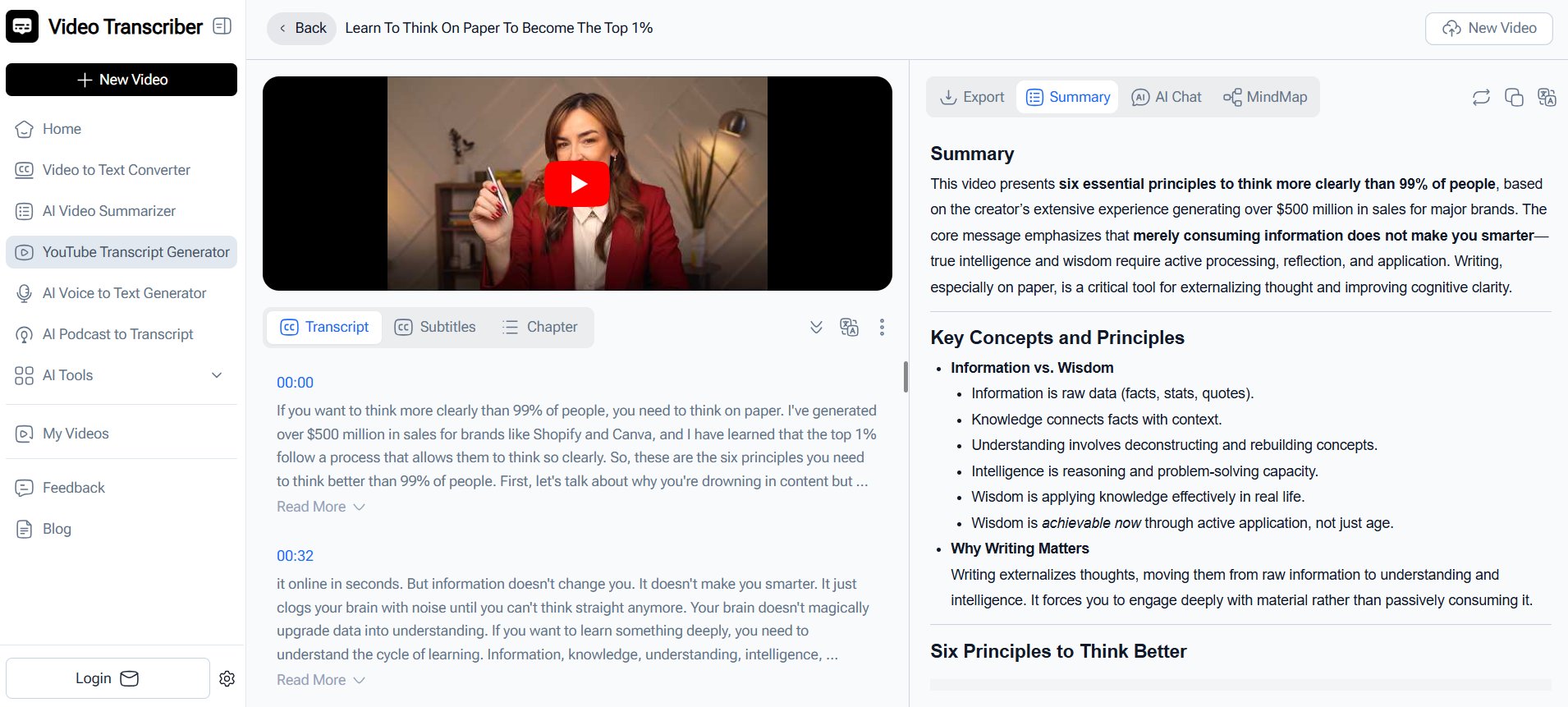Open the settings gear icon
Viewport: 1568px width, 707px height.
(x=227, y=678)
